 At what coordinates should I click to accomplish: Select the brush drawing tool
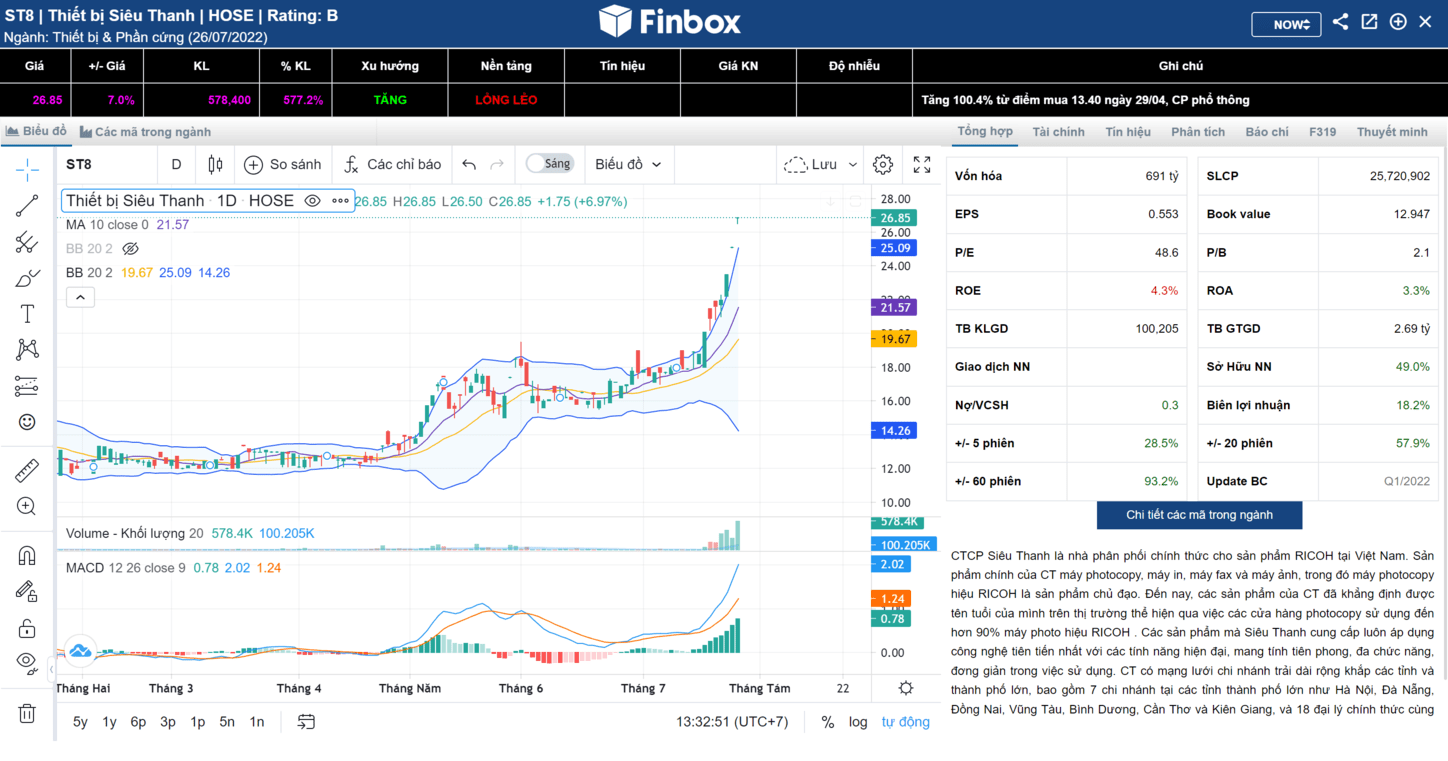(x=27, y=278)
